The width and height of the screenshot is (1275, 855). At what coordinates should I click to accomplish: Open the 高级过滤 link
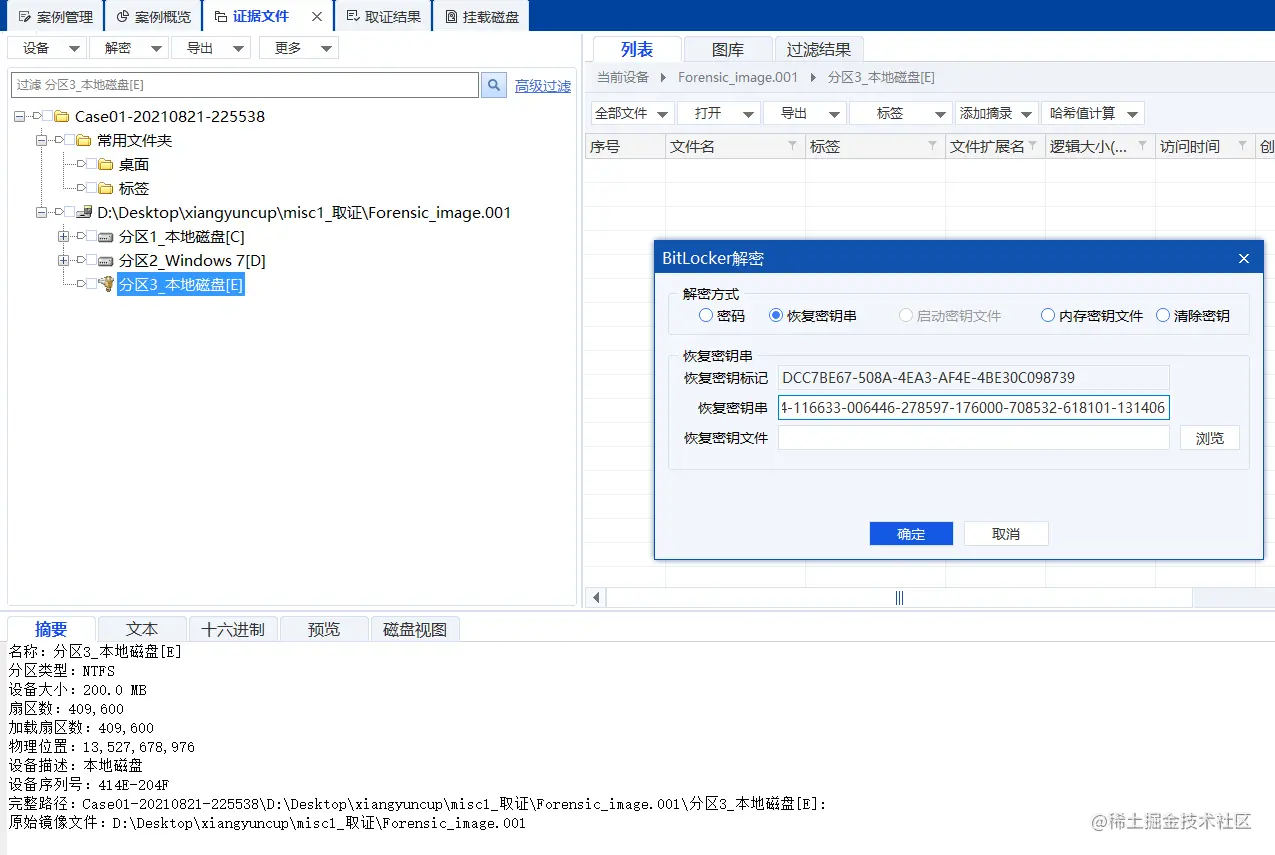pyautogui.click(x=542, y=85)
